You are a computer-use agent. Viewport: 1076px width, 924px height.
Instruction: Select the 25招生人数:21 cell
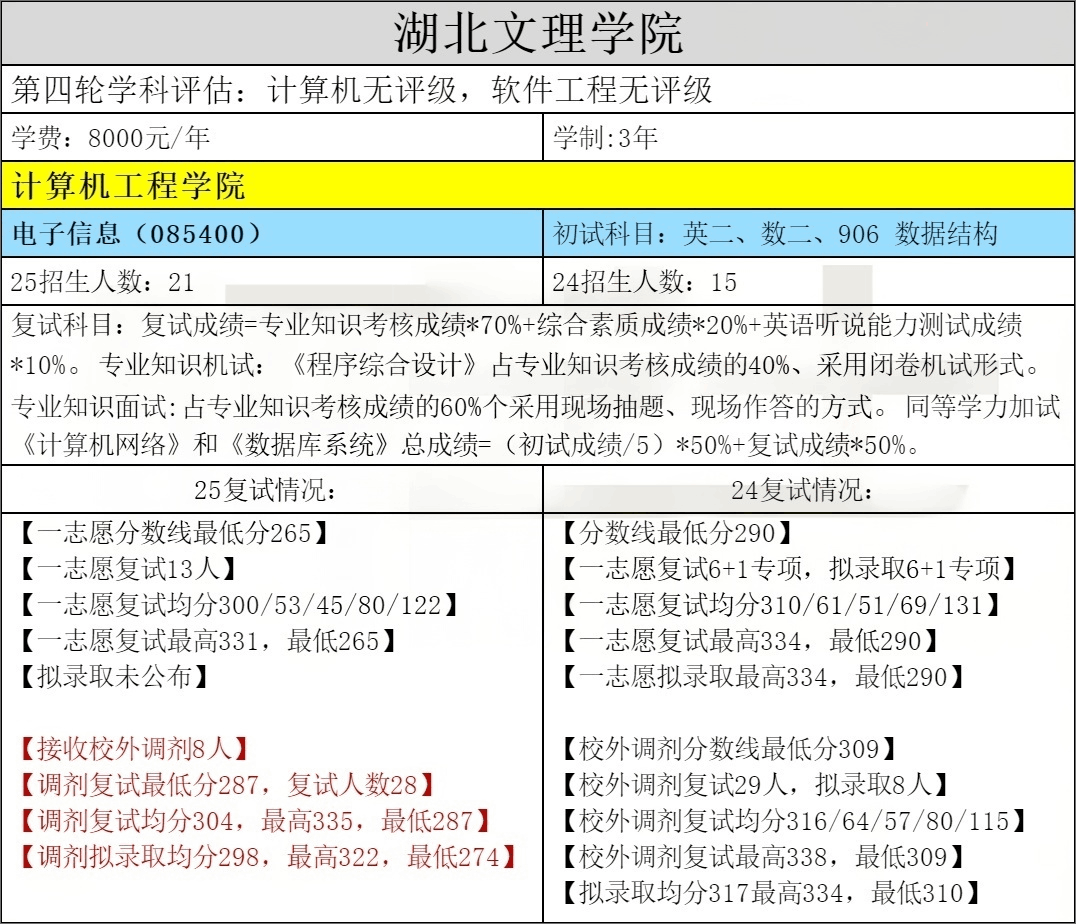pos(103,282)
